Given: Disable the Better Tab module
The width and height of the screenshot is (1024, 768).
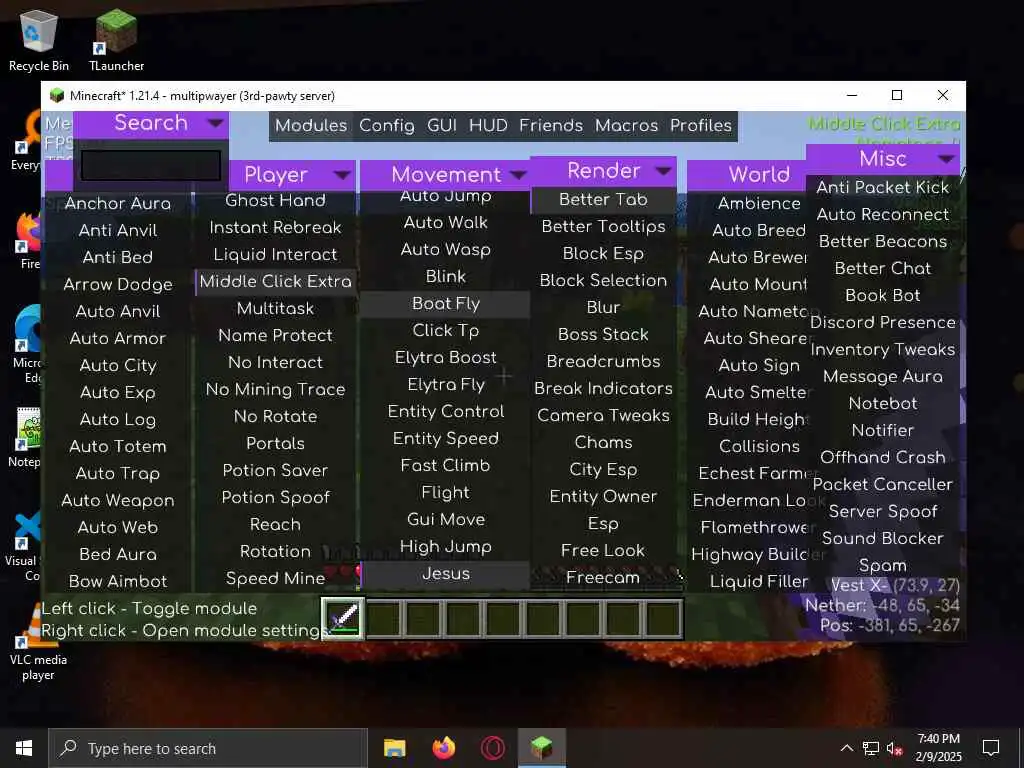Looking at the screenshot, I should coord(603,200).
